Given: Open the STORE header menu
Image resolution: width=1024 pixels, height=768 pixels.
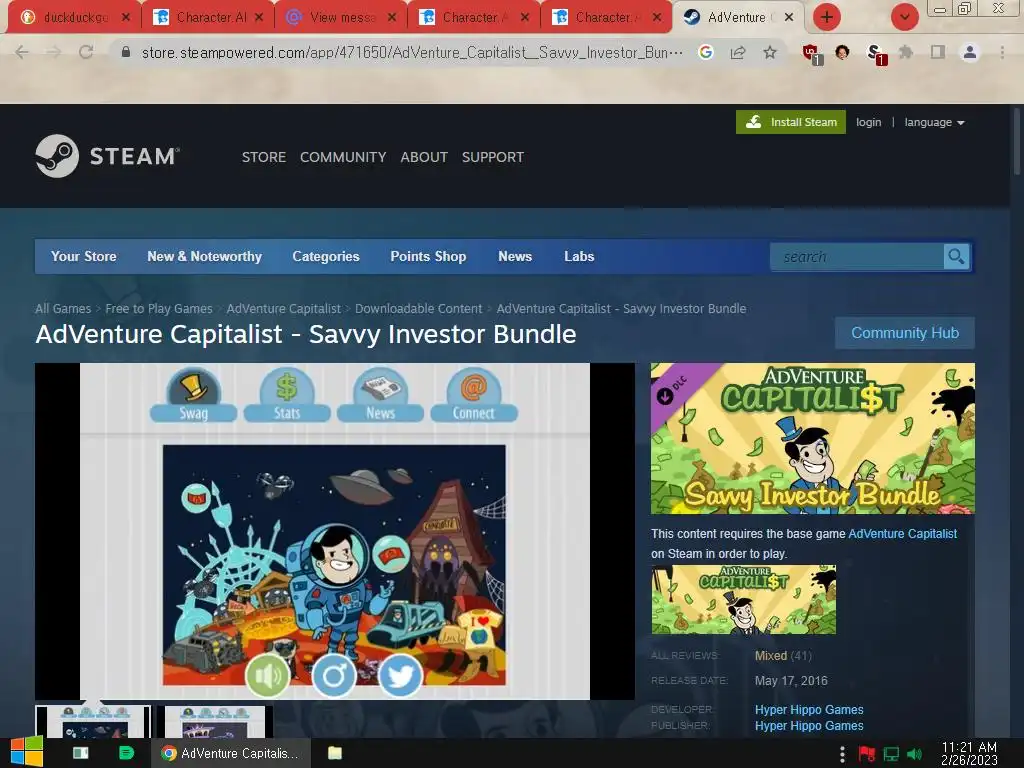Looking at the screenshot, I should click(x=264, y=157).
